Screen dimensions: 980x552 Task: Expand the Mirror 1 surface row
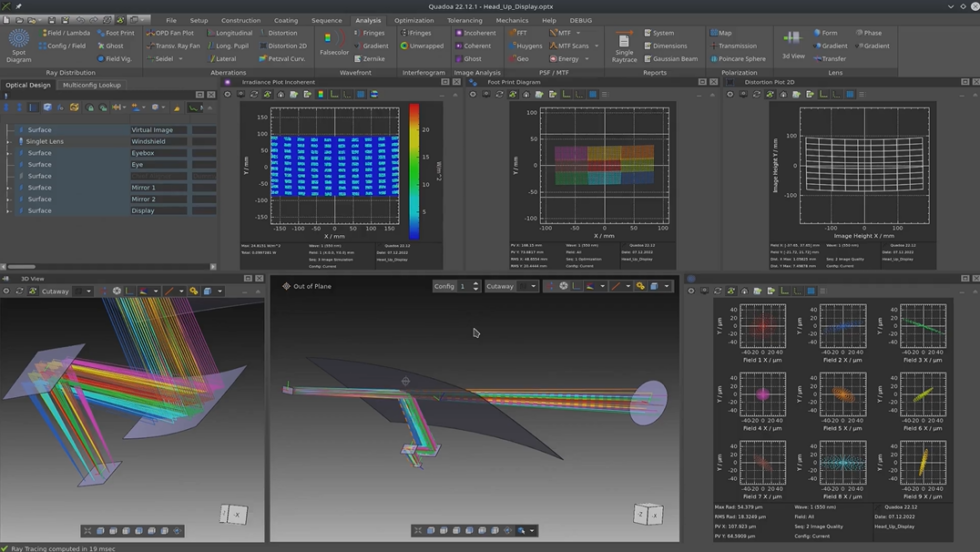coord(8,188)
